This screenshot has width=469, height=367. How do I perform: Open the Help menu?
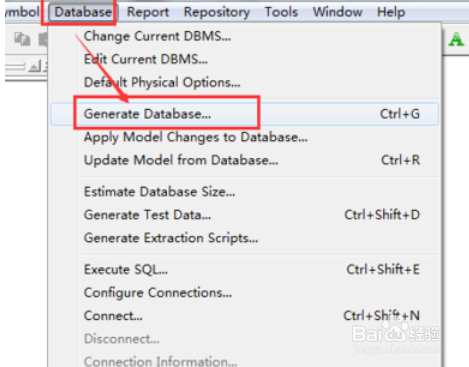coord(391,12)
